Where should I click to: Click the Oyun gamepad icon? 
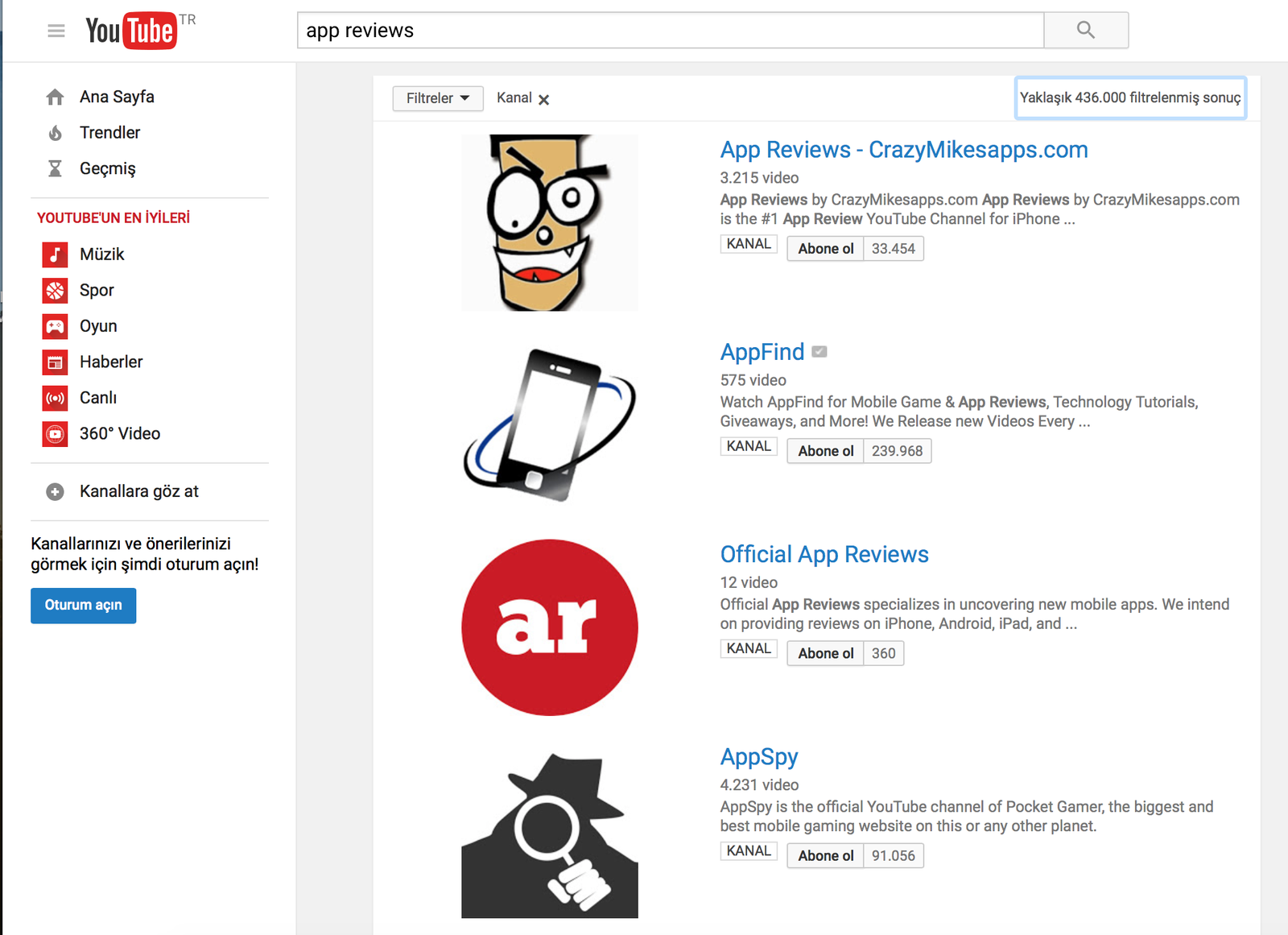[55, 326]
